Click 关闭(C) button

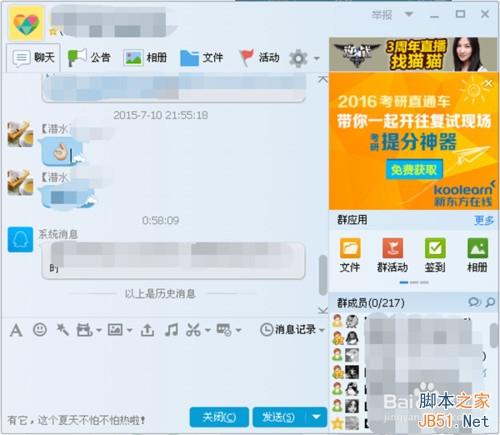[219, 417]
